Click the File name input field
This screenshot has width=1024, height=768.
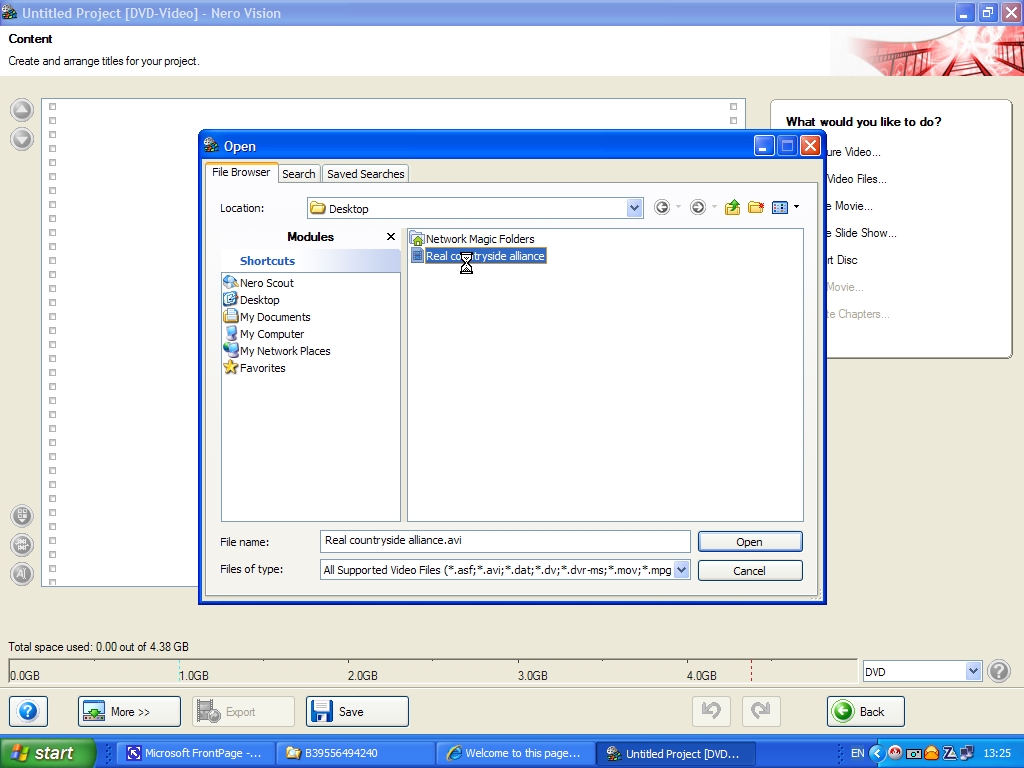(x=504, y=541)
